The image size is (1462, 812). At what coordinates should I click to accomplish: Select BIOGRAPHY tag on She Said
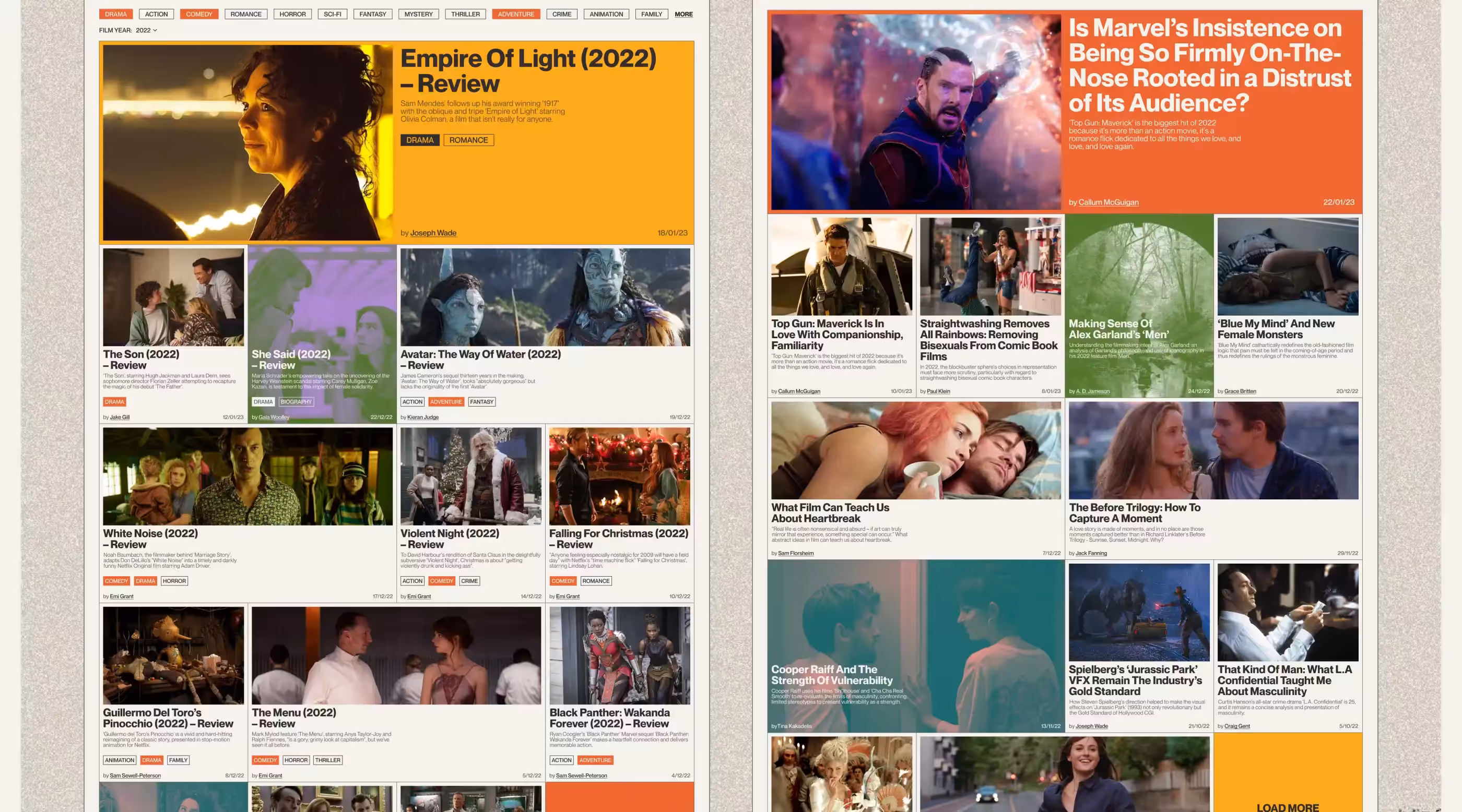click(296, 402)
